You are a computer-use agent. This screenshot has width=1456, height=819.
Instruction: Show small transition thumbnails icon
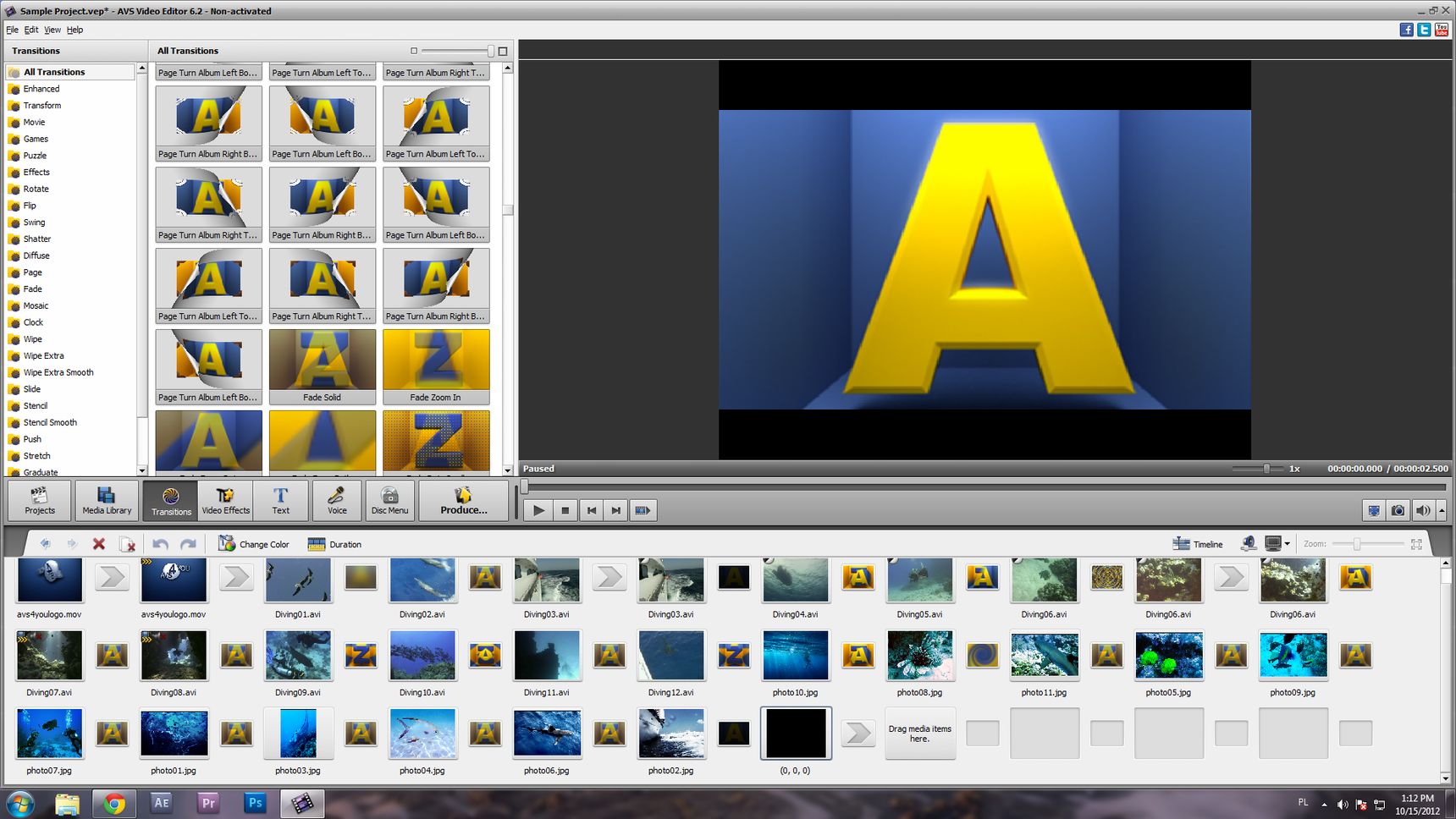click(x=414, y=51)
